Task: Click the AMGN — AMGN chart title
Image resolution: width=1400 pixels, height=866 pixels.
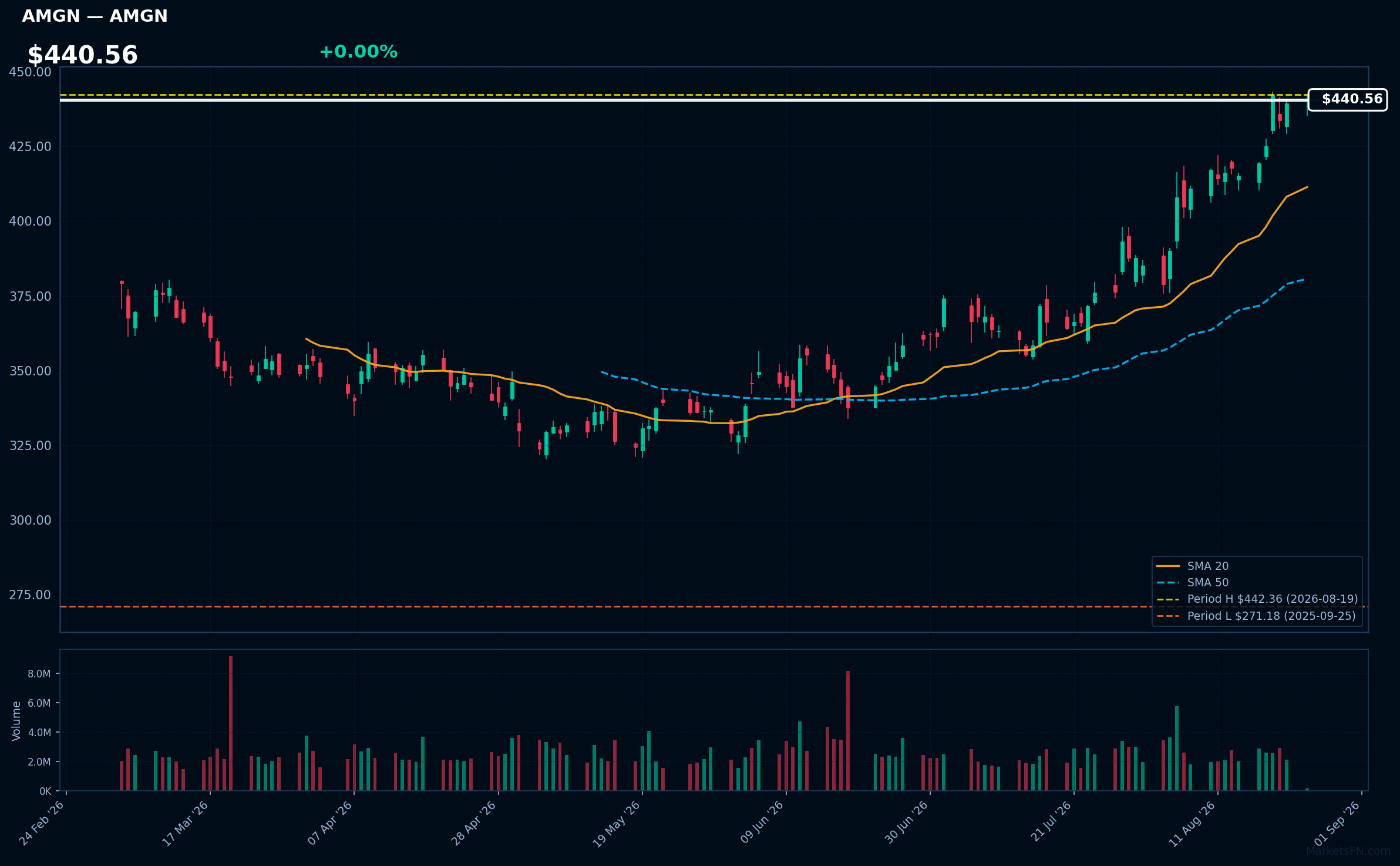Action: 95,16
